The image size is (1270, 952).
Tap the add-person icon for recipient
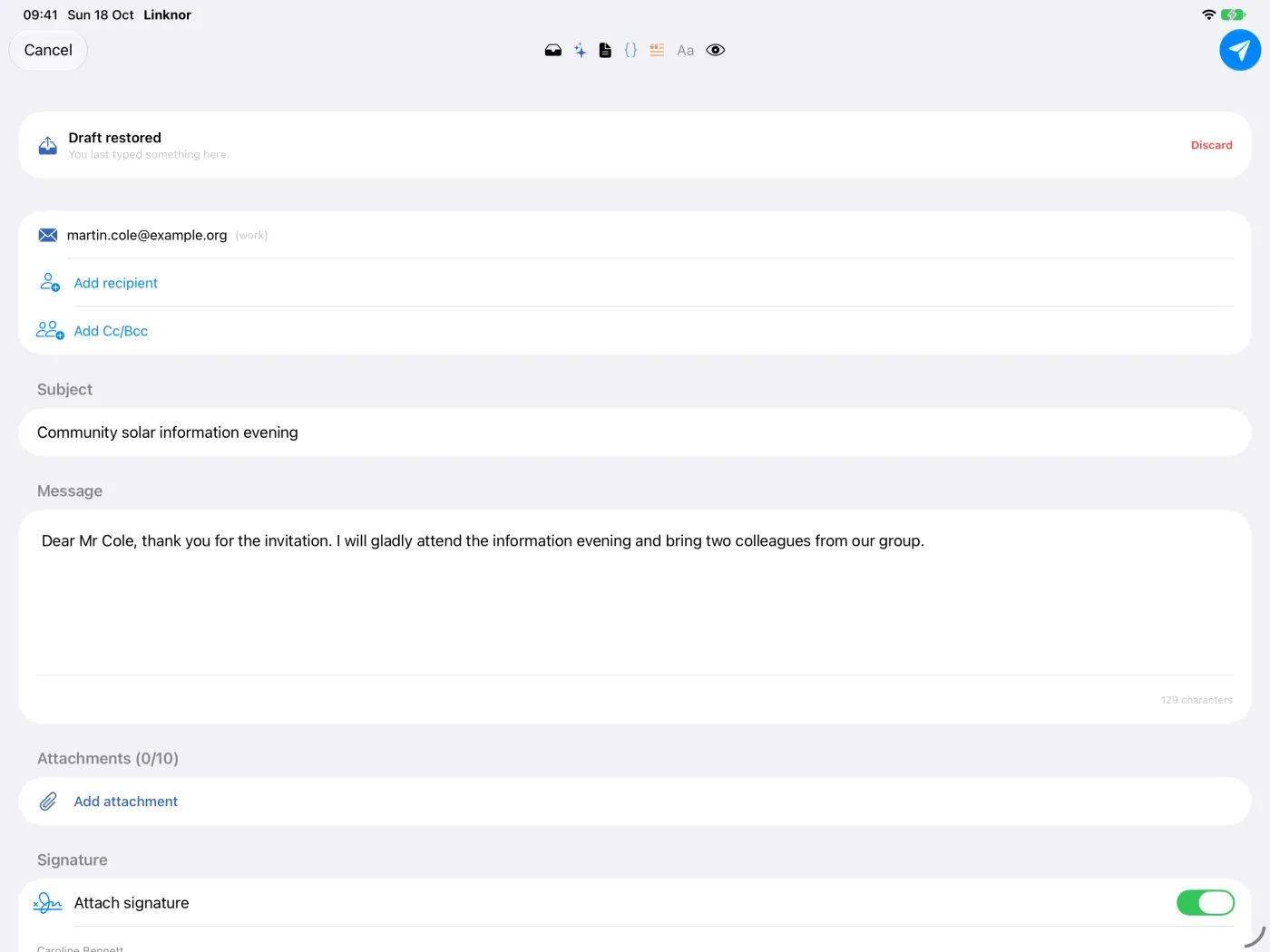point(50,283)
